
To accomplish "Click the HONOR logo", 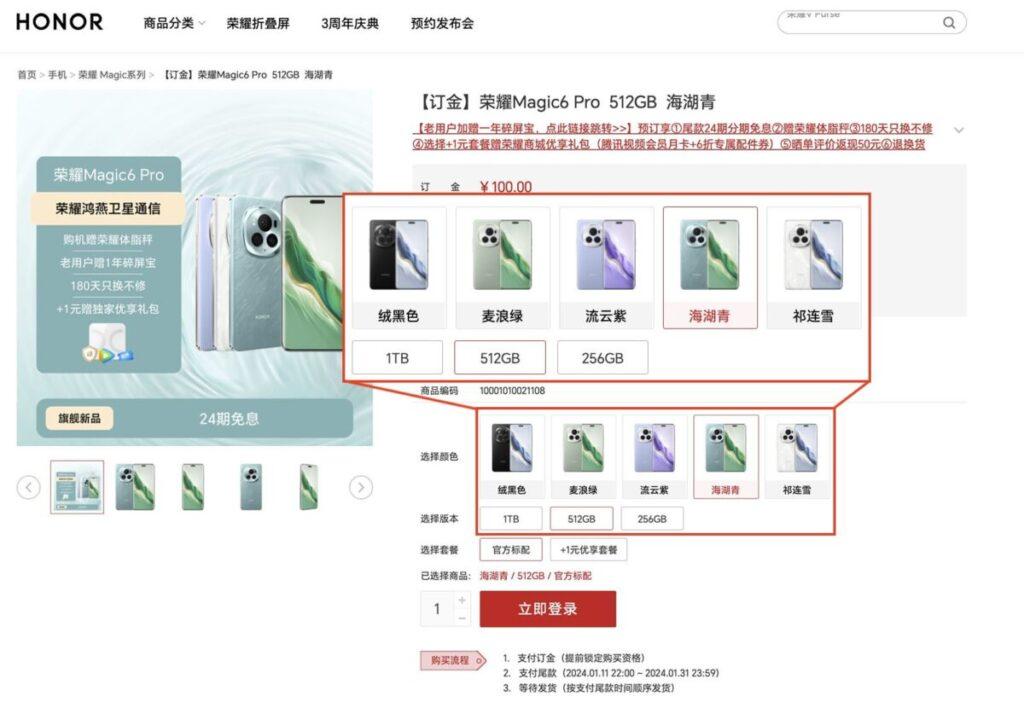I will pyautogui.click(x=59, y=22).
